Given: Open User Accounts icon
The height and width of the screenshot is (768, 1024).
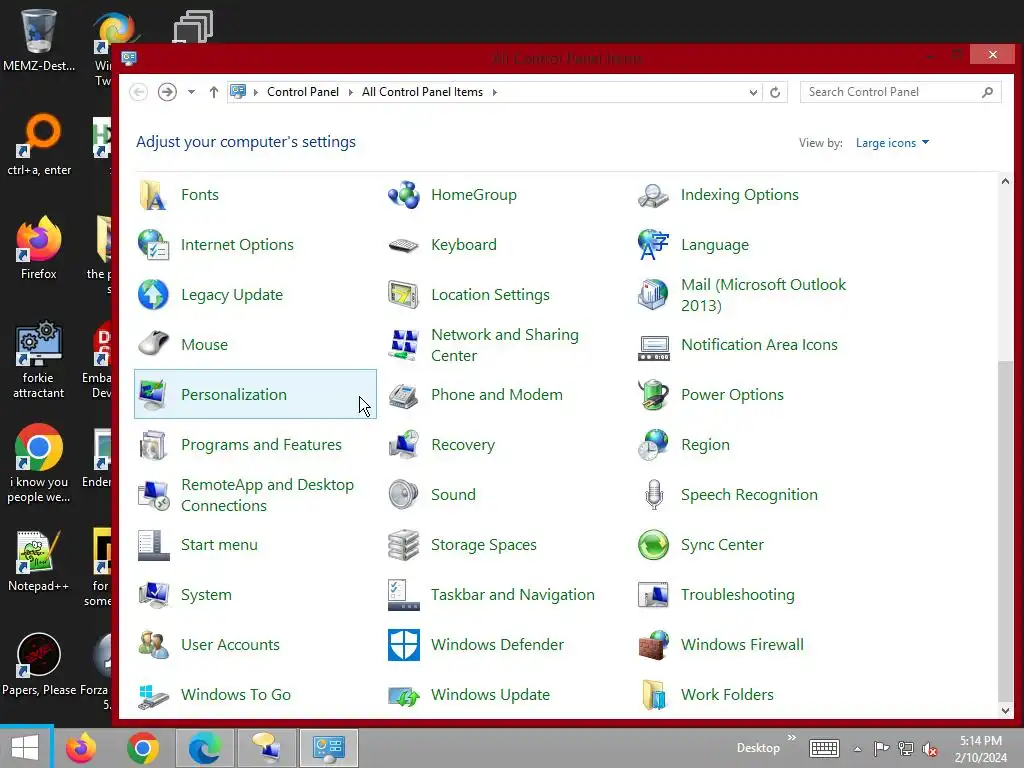Looking at the screenshot, I should coord(153,645).
